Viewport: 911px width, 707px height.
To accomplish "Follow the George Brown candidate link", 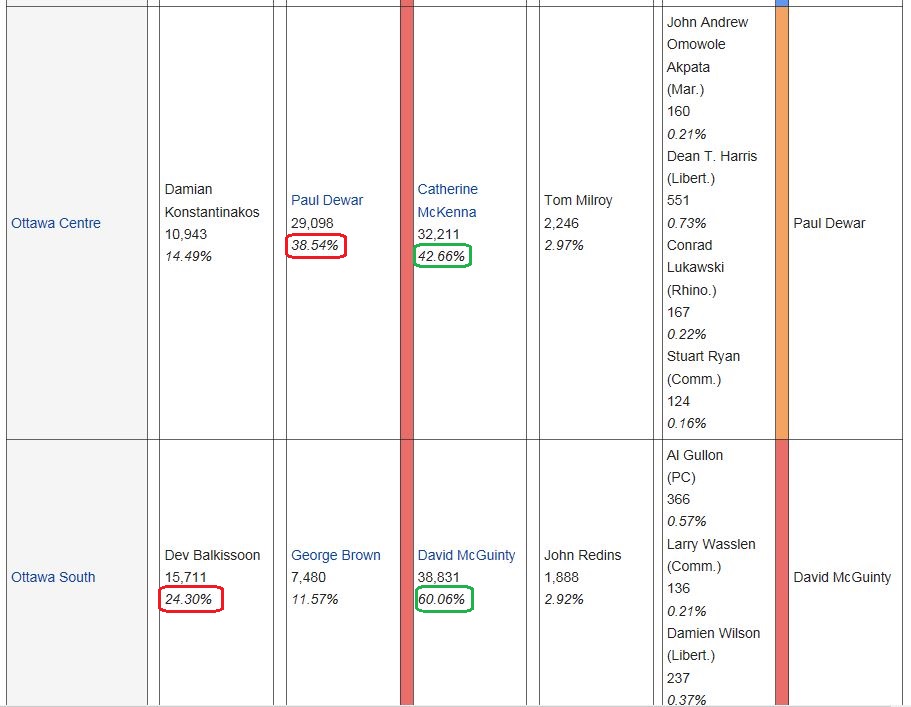I will (x=335, y=555).
